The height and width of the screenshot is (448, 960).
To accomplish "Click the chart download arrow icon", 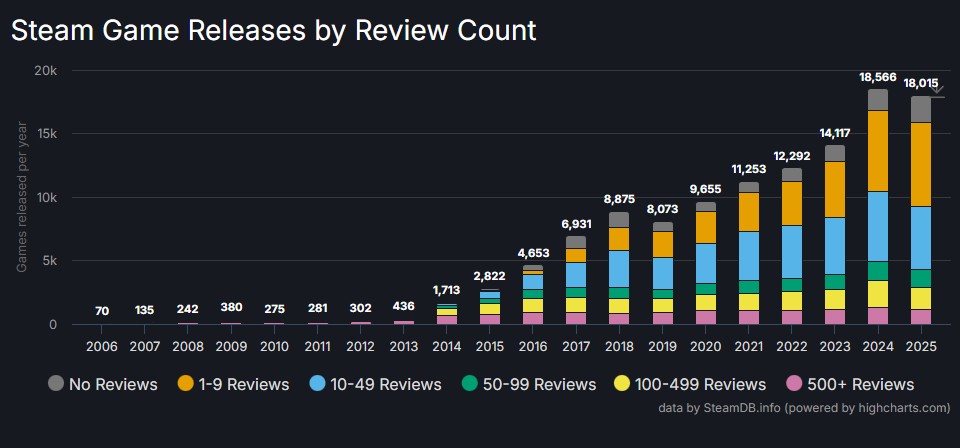I will tap(936, 90).
